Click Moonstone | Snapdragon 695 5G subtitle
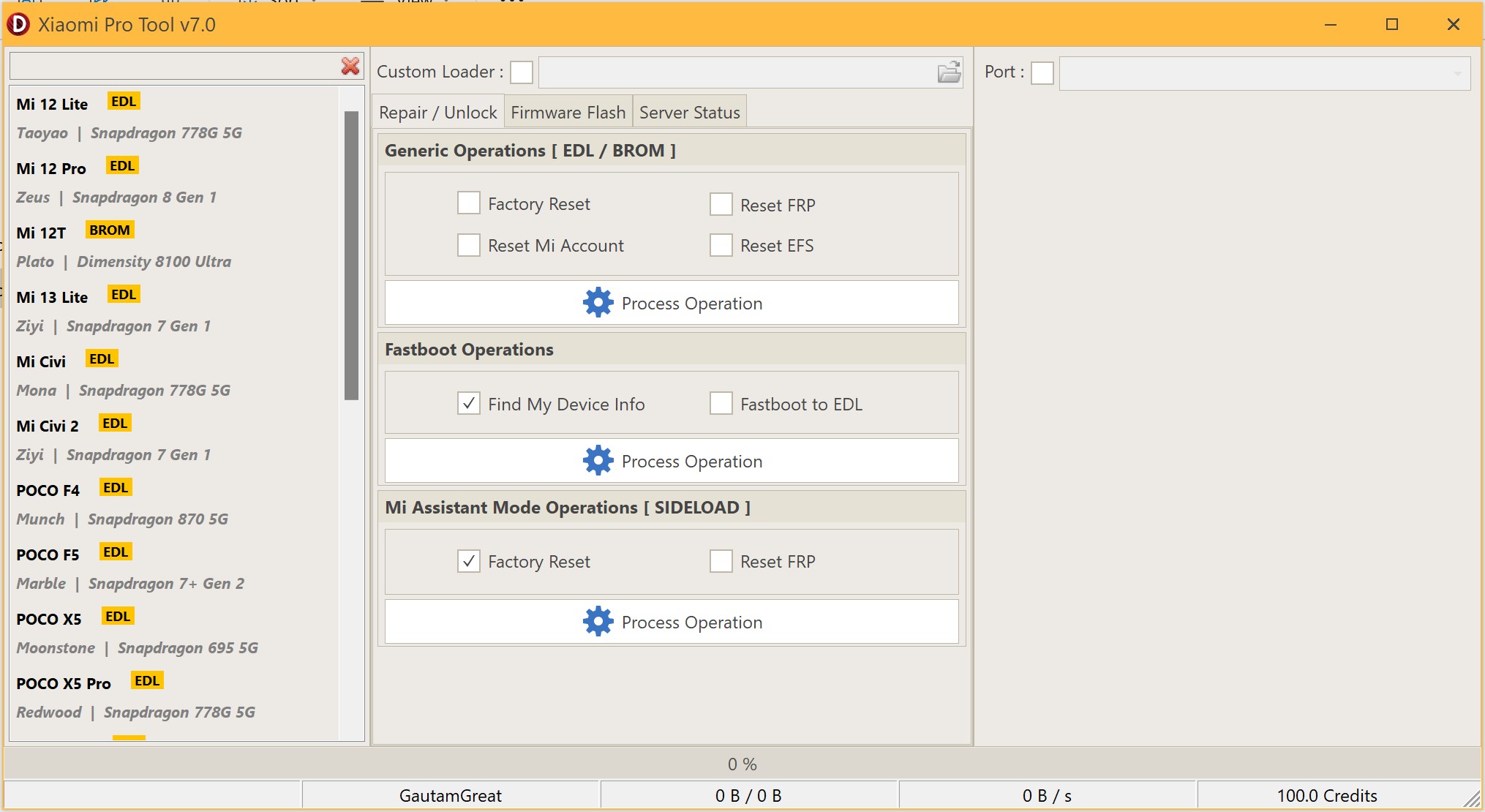The width and height of the screenshot is (1485, 812). (137, 648)
